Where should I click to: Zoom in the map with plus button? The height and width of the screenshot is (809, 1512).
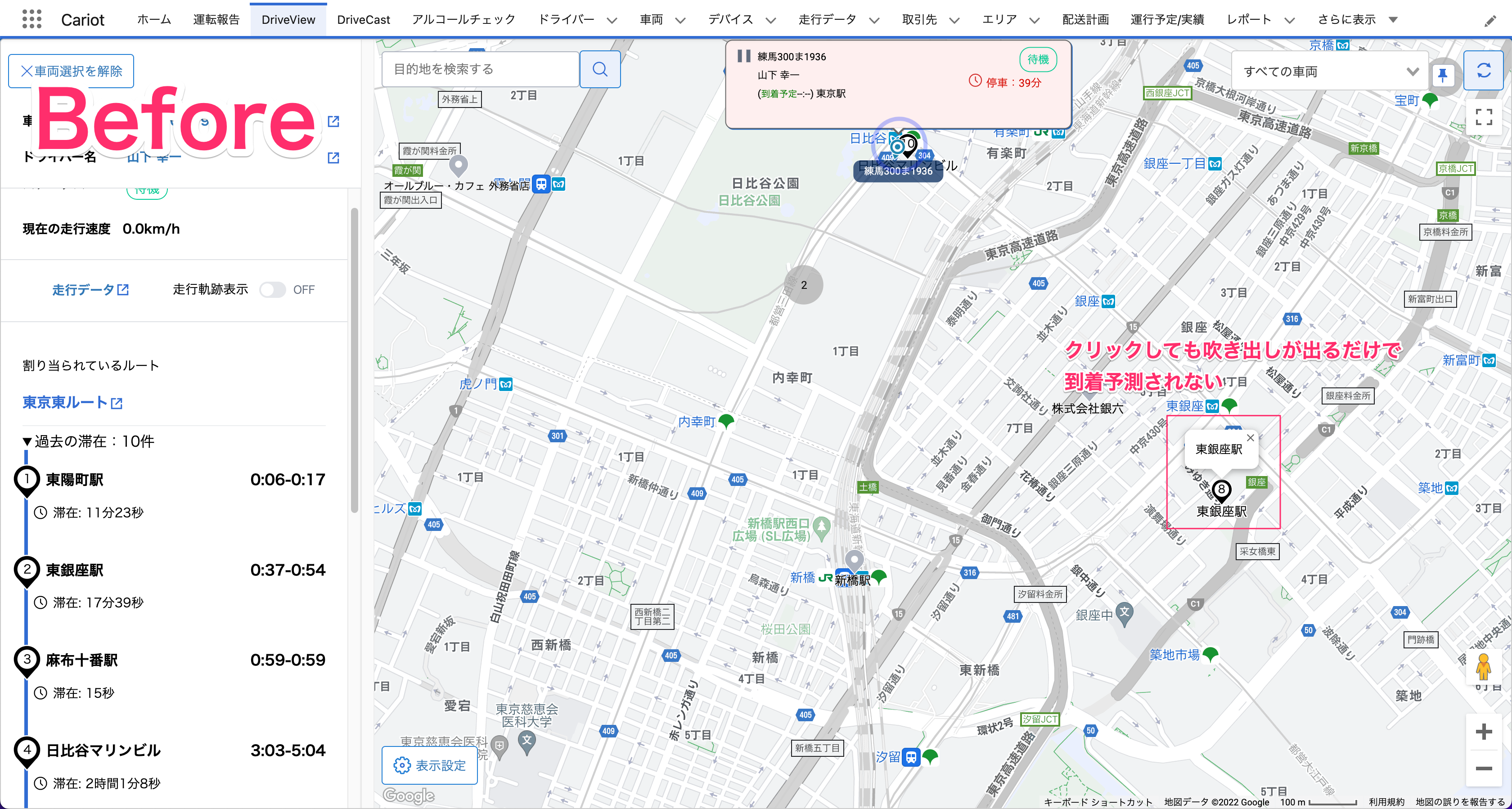tap(1483, 732)
